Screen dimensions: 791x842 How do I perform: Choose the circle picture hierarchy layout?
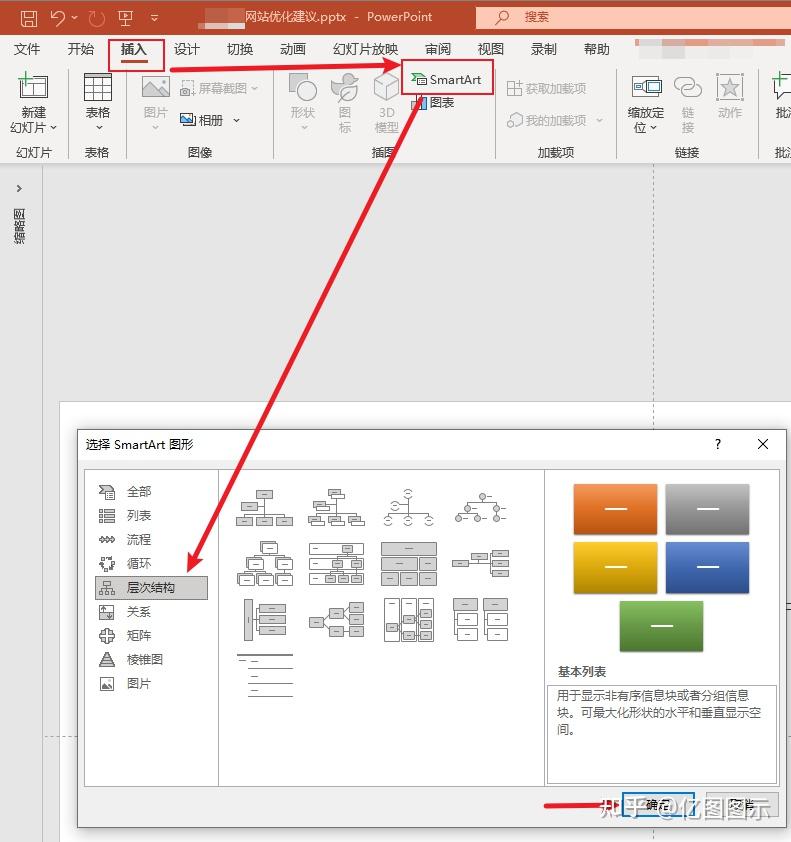481,507
